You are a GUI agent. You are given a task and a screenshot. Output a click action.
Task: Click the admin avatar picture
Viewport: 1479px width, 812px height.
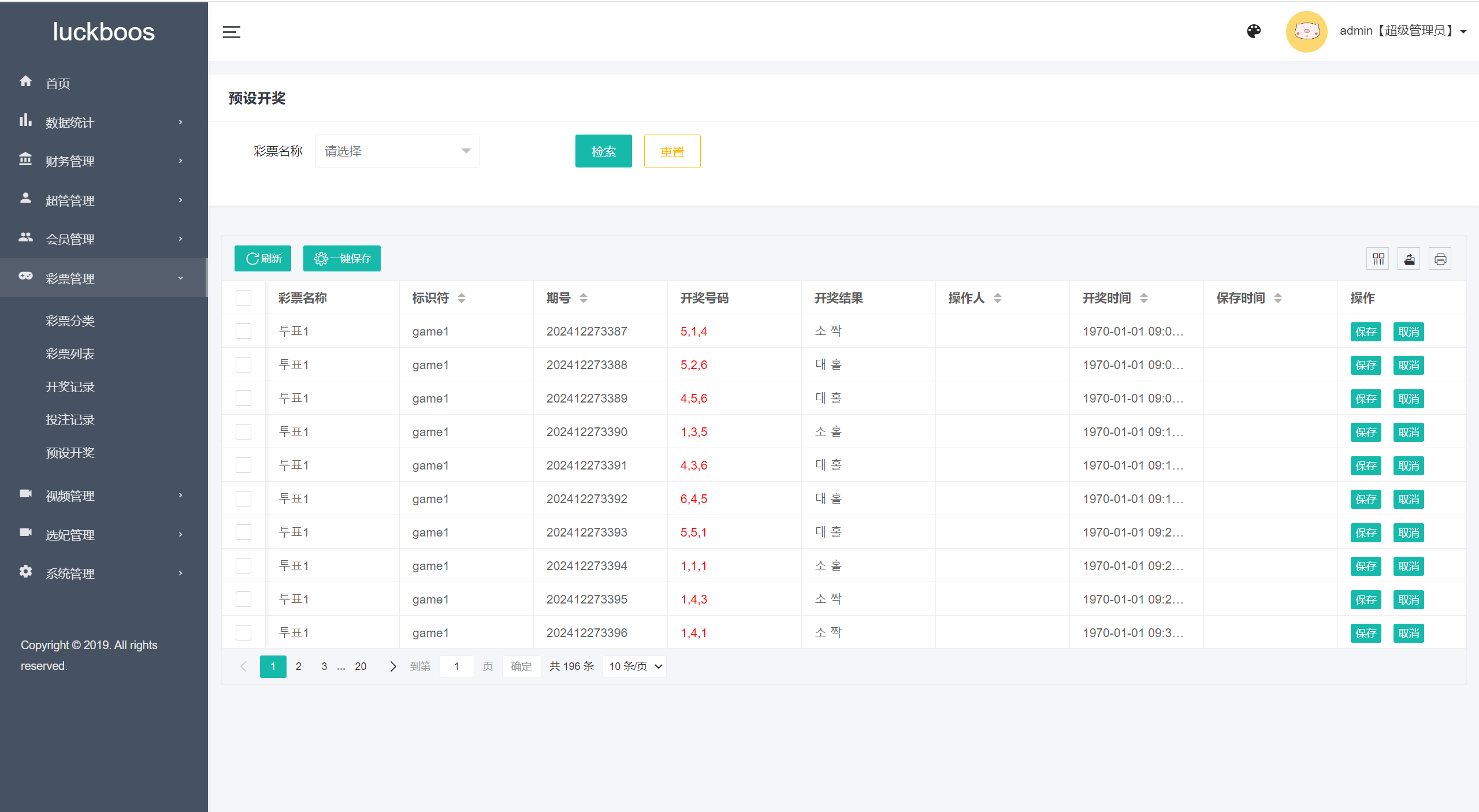click(x=1306, y=31)
